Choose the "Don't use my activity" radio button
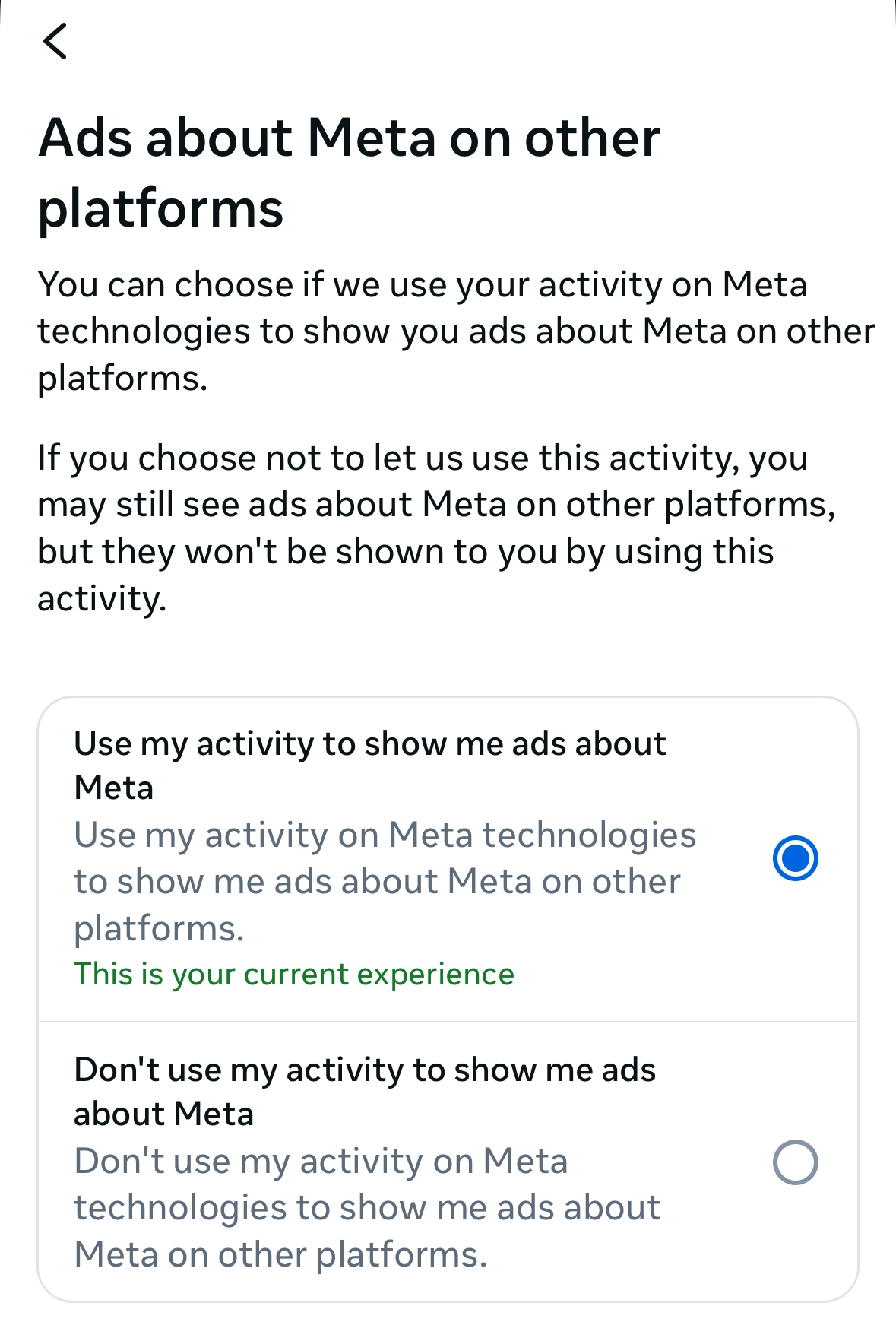Viewport: 896px width, 1322px height. coord(795,1162)
